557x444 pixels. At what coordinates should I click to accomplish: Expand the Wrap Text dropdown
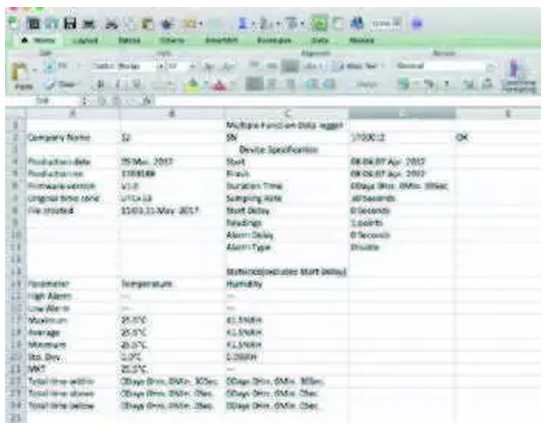pos(383,66)
